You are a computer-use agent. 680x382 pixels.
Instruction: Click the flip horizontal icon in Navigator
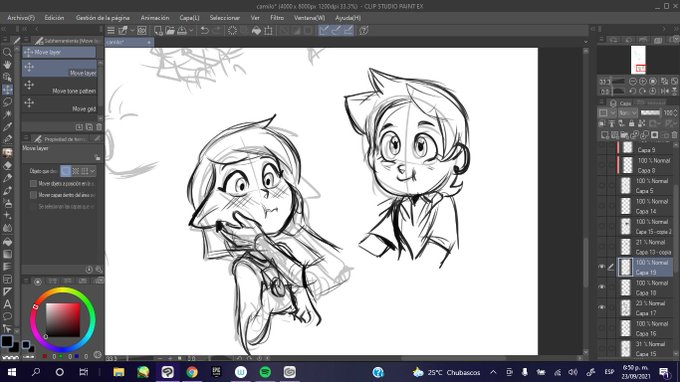(x=664, y=91)
